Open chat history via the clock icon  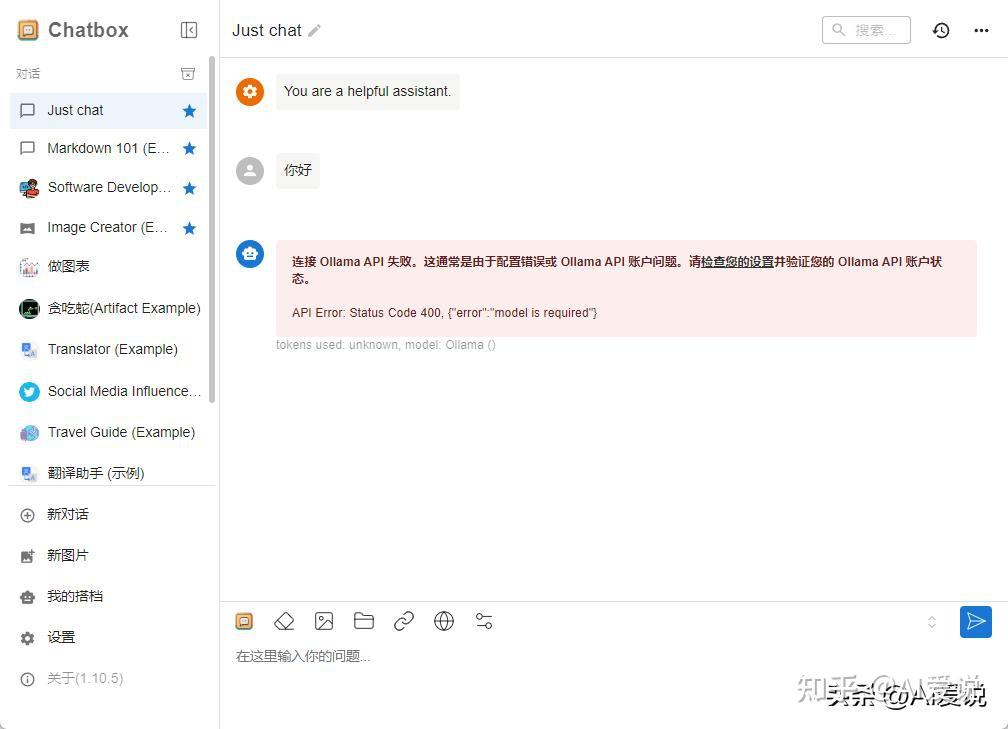pyautogui.click(x=940, y=30)
